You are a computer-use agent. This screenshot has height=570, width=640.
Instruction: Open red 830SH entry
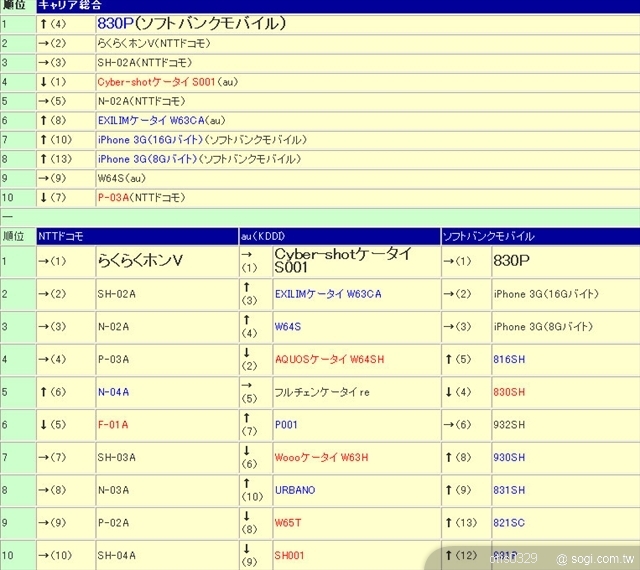pyautogui.click(x=509, y=392)
